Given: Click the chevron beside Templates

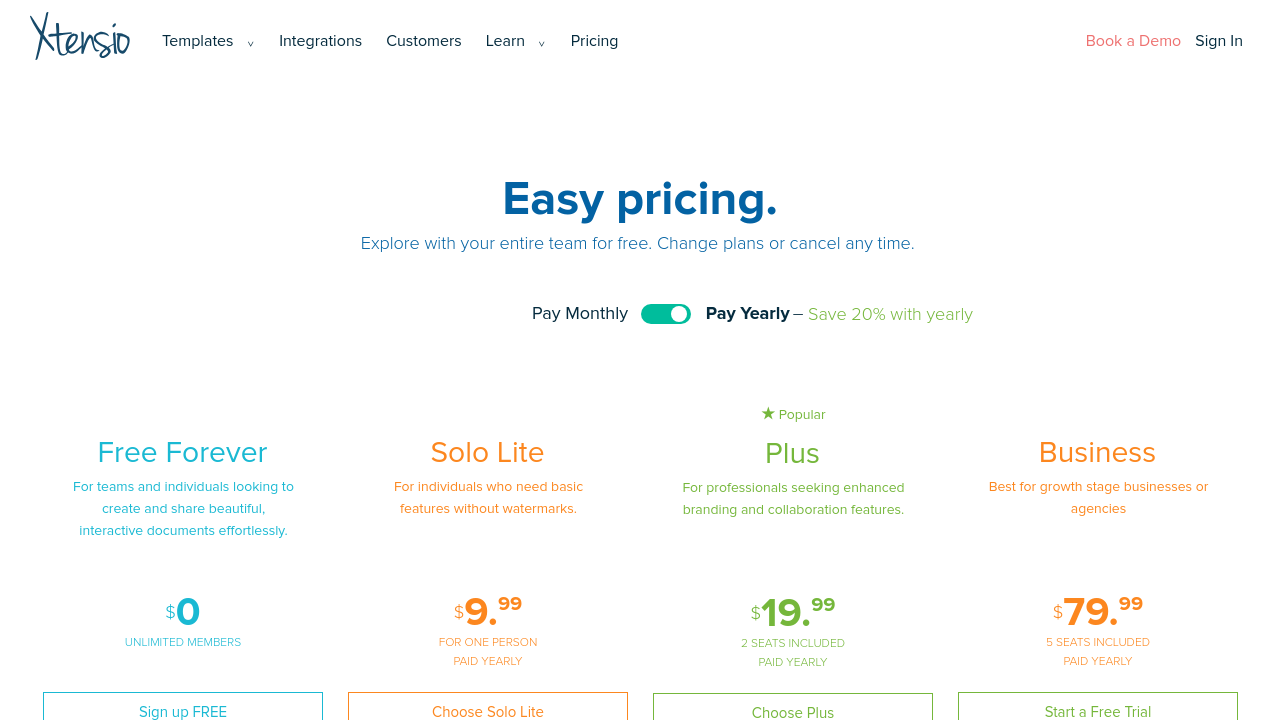Looking at the screenshot, I should coord(251,43).
